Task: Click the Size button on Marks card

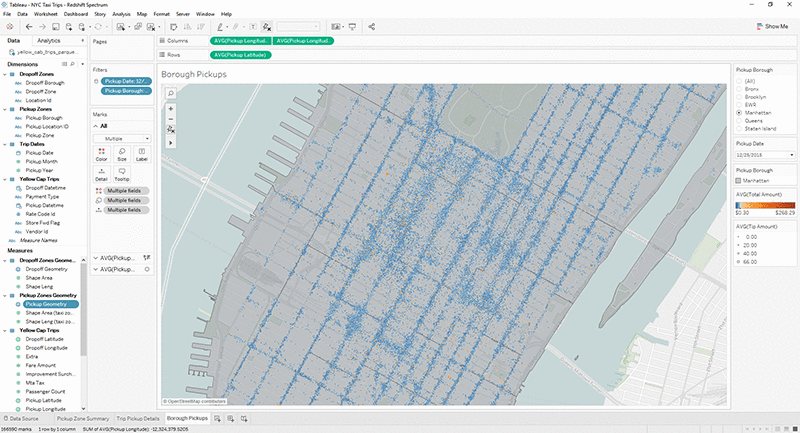Action: pyautogui.click(x=121, y=154)
